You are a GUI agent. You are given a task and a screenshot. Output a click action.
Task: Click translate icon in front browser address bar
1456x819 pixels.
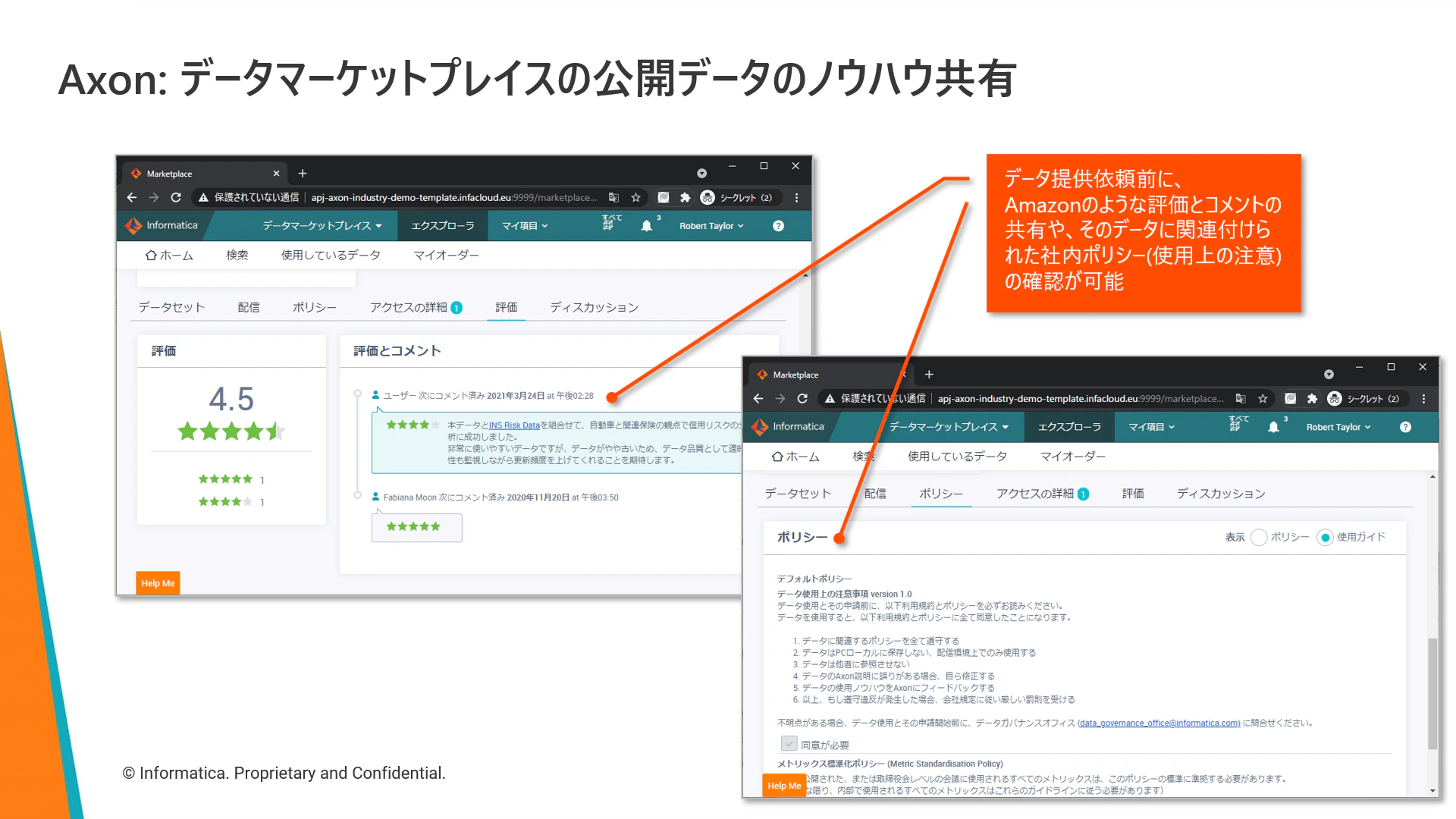tap(1241, 398)
